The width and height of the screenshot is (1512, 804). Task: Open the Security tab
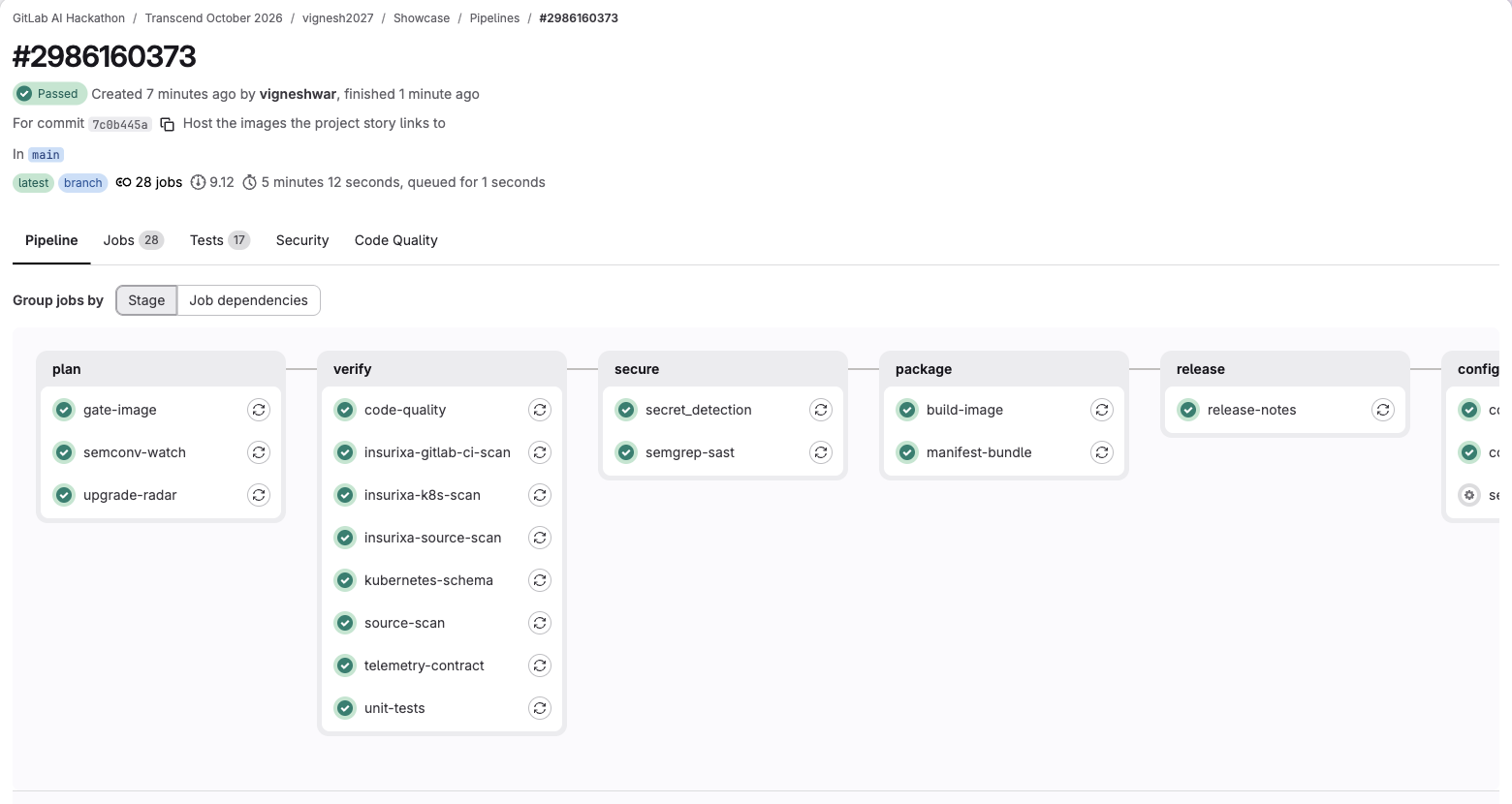pyautogui.click(x=302, y=240)
